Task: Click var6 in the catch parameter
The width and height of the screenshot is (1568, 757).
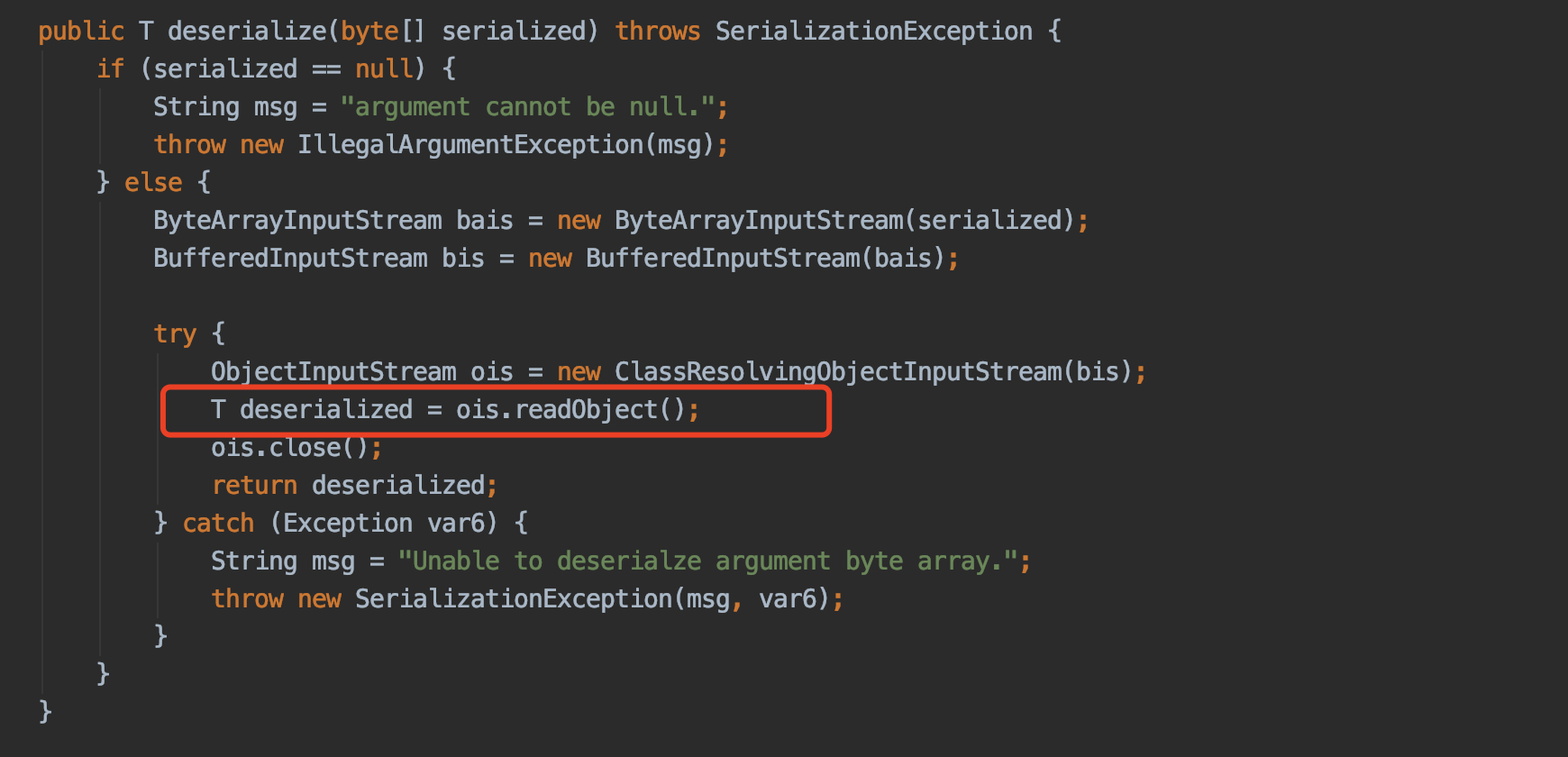Action: coord(461,524)
